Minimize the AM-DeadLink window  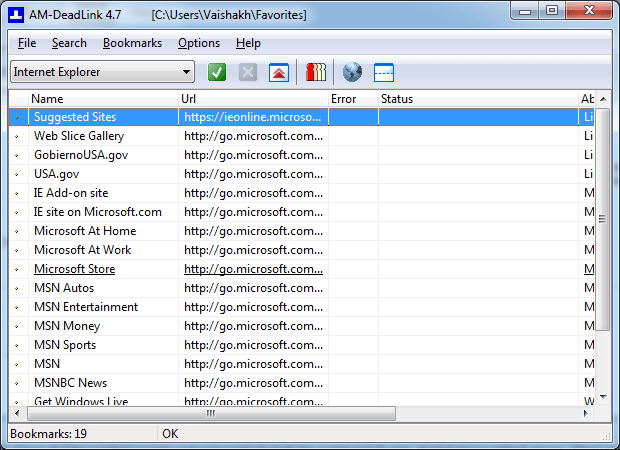pyautogui.click(x=525, y=11)
